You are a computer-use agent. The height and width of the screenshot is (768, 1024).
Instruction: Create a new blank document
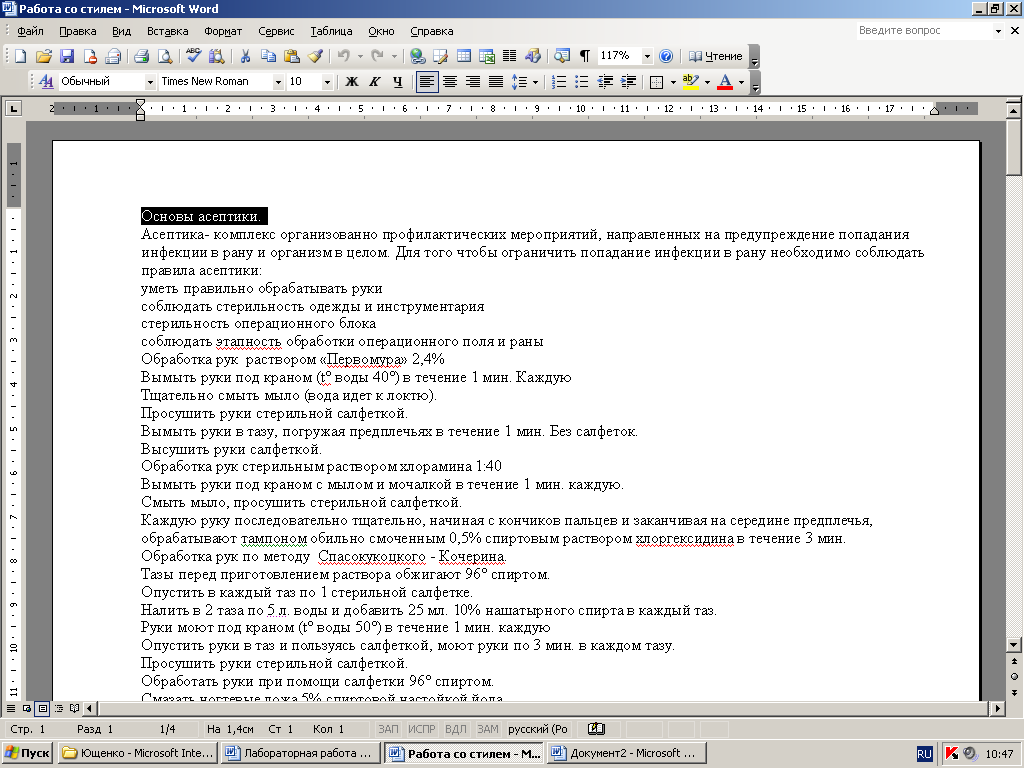20,56
